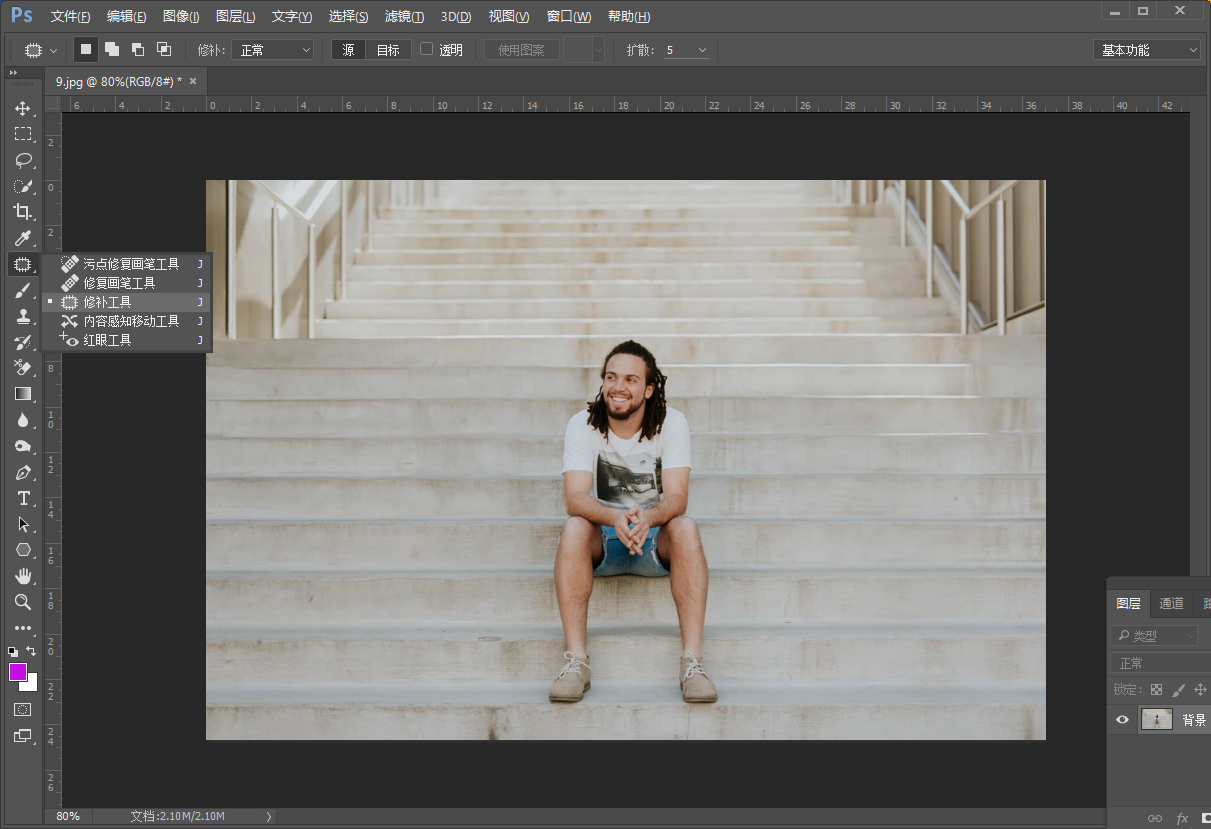Select the History Brush tool

tap(22, 342)
